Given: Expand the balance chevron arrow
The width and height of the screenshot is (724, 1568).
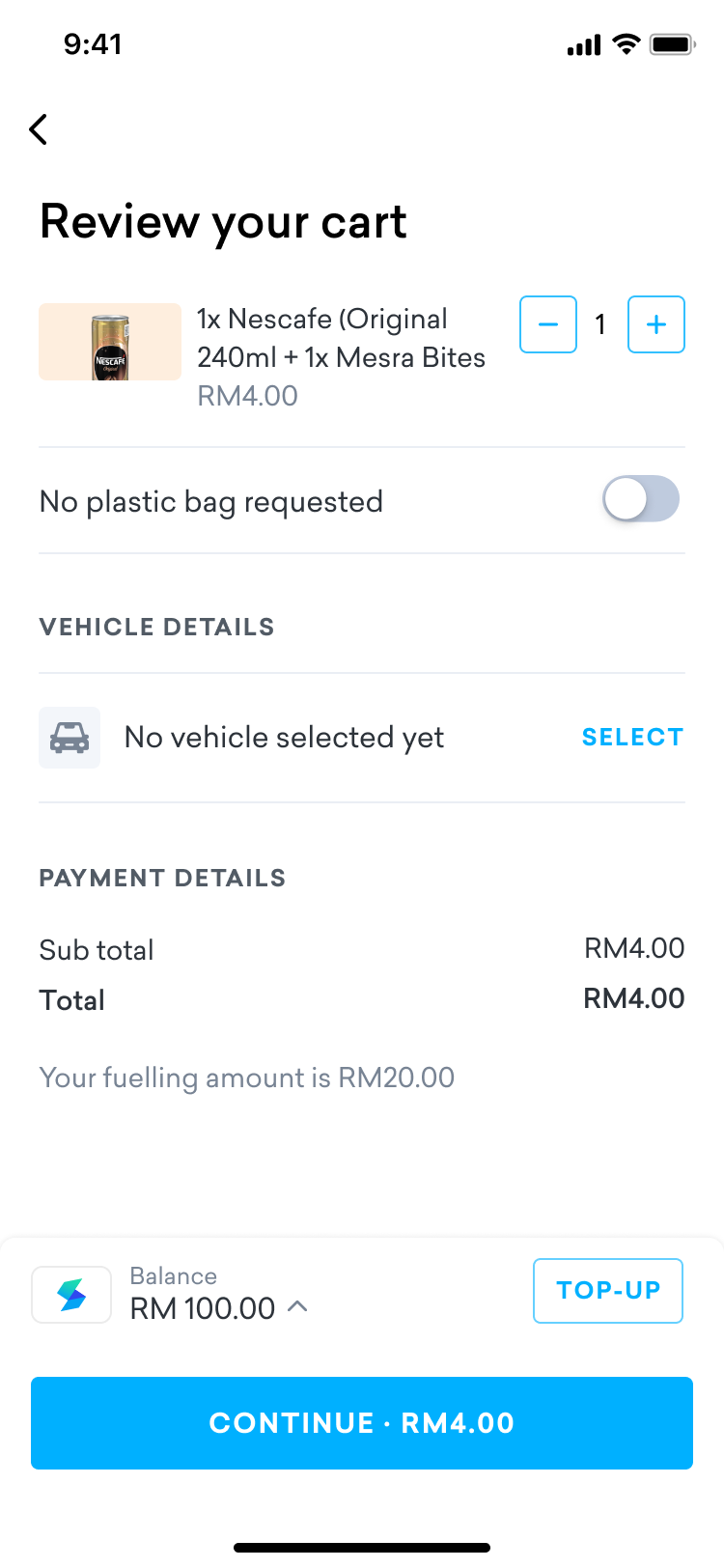Looking at the screenshot, I should click(297, 1306).
